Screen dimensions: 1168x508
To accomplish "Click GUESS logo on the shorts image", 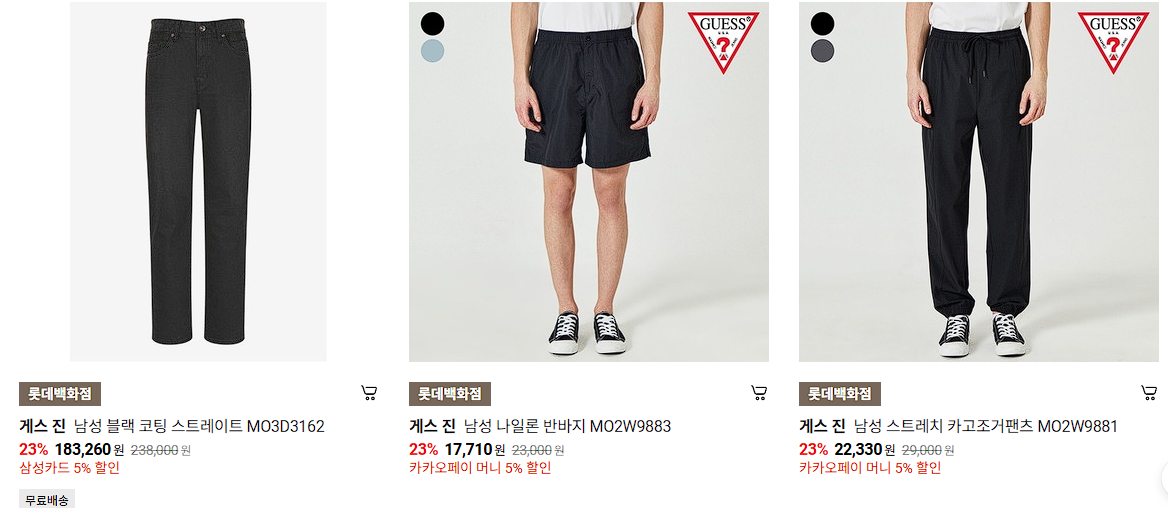I will pos(723,42).
